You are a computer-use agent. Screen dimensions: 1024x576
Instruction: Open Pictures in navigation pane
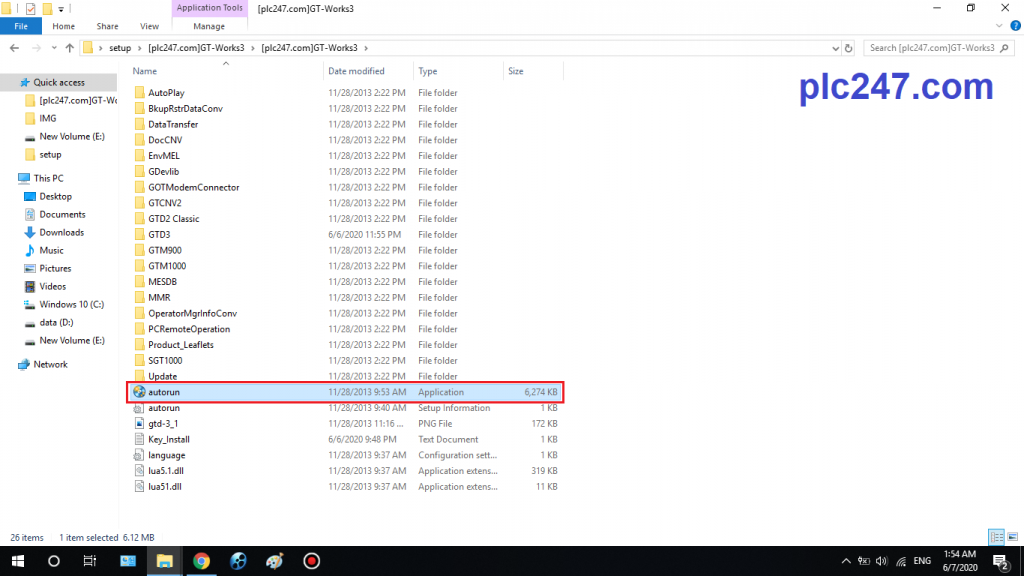(55, 268)
